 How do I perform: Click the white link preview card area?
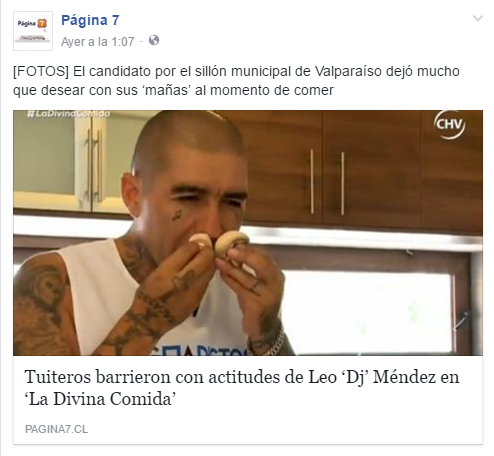(248, 400)
